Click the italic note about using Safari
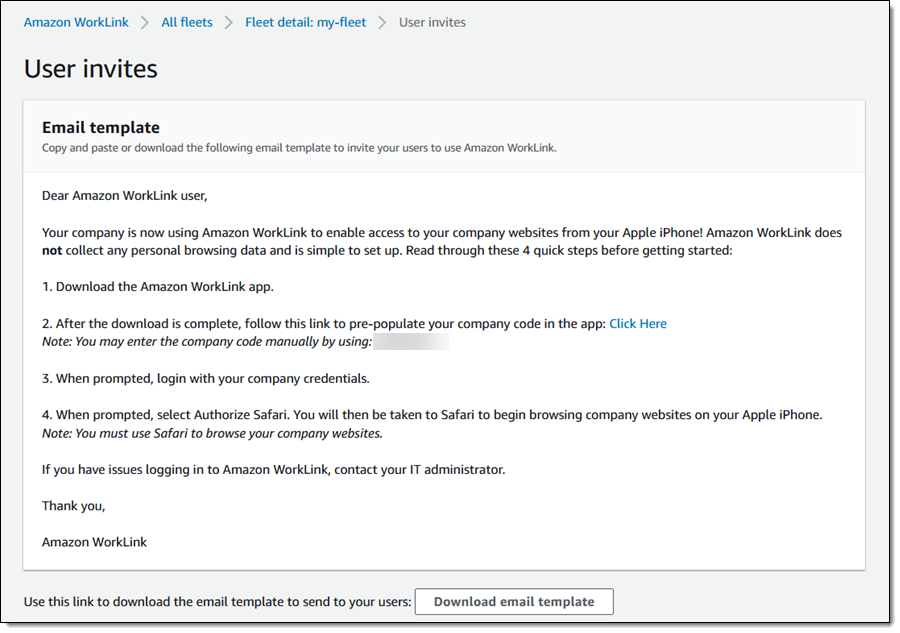The image size is (900, 633). tap(212, 433)
